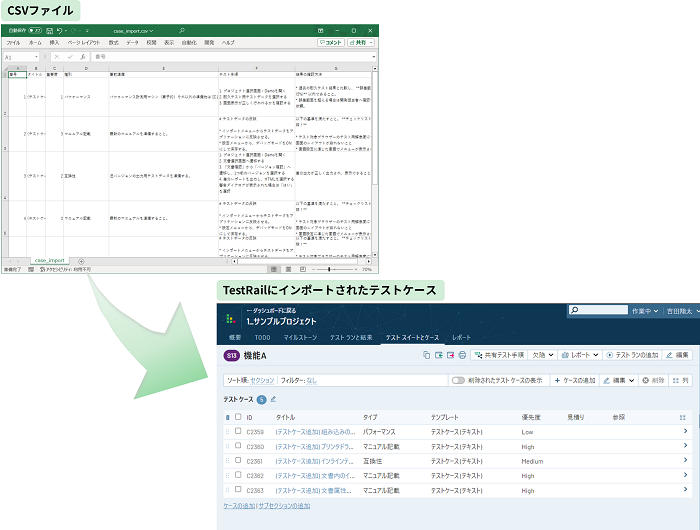Check the checkbox for case C2361
This screenshot has width=700, height=530.
click(x=238, y=460)
